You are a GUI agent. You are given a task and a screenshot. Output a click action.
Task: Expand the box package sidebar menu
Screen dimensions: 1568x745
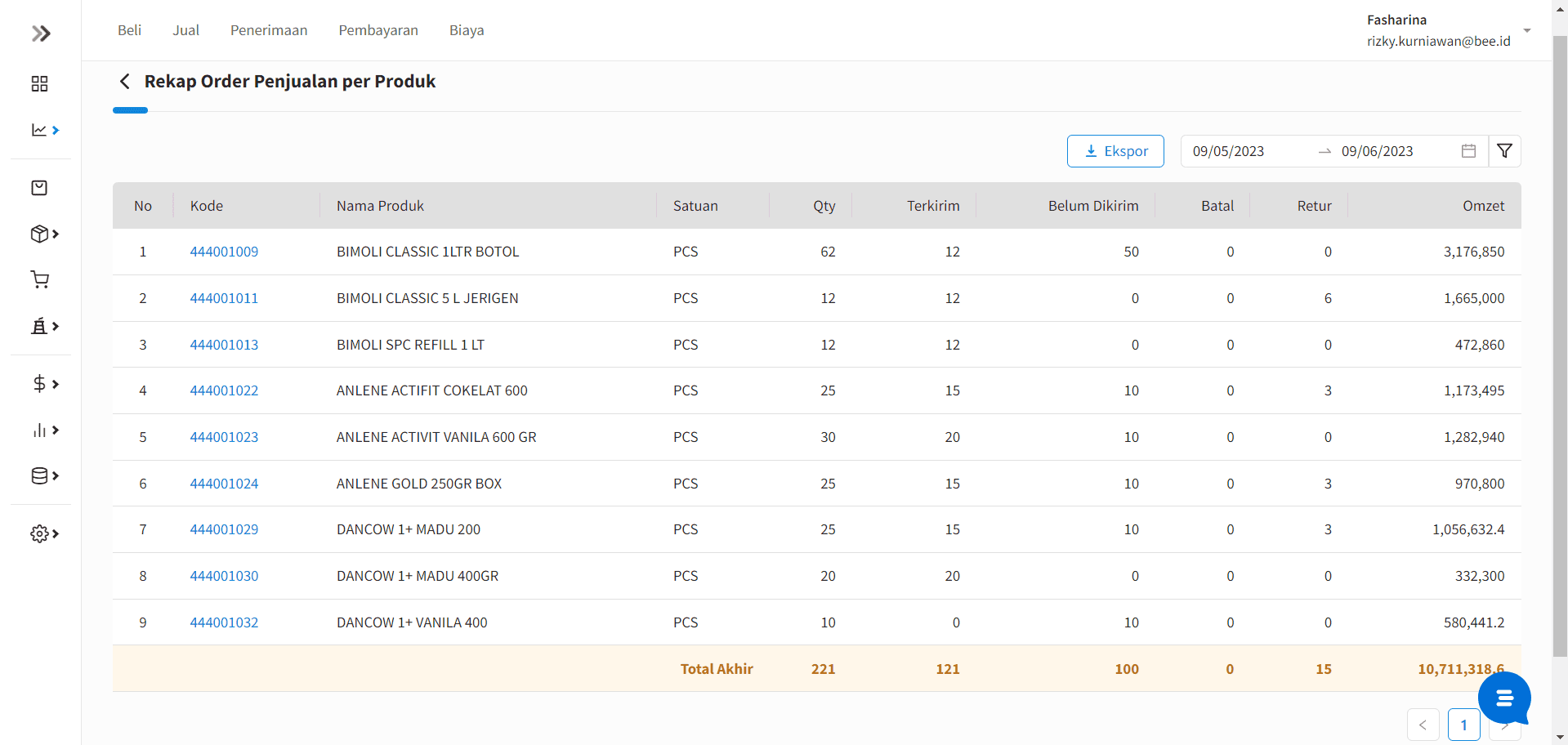click(x=44, y=234)
